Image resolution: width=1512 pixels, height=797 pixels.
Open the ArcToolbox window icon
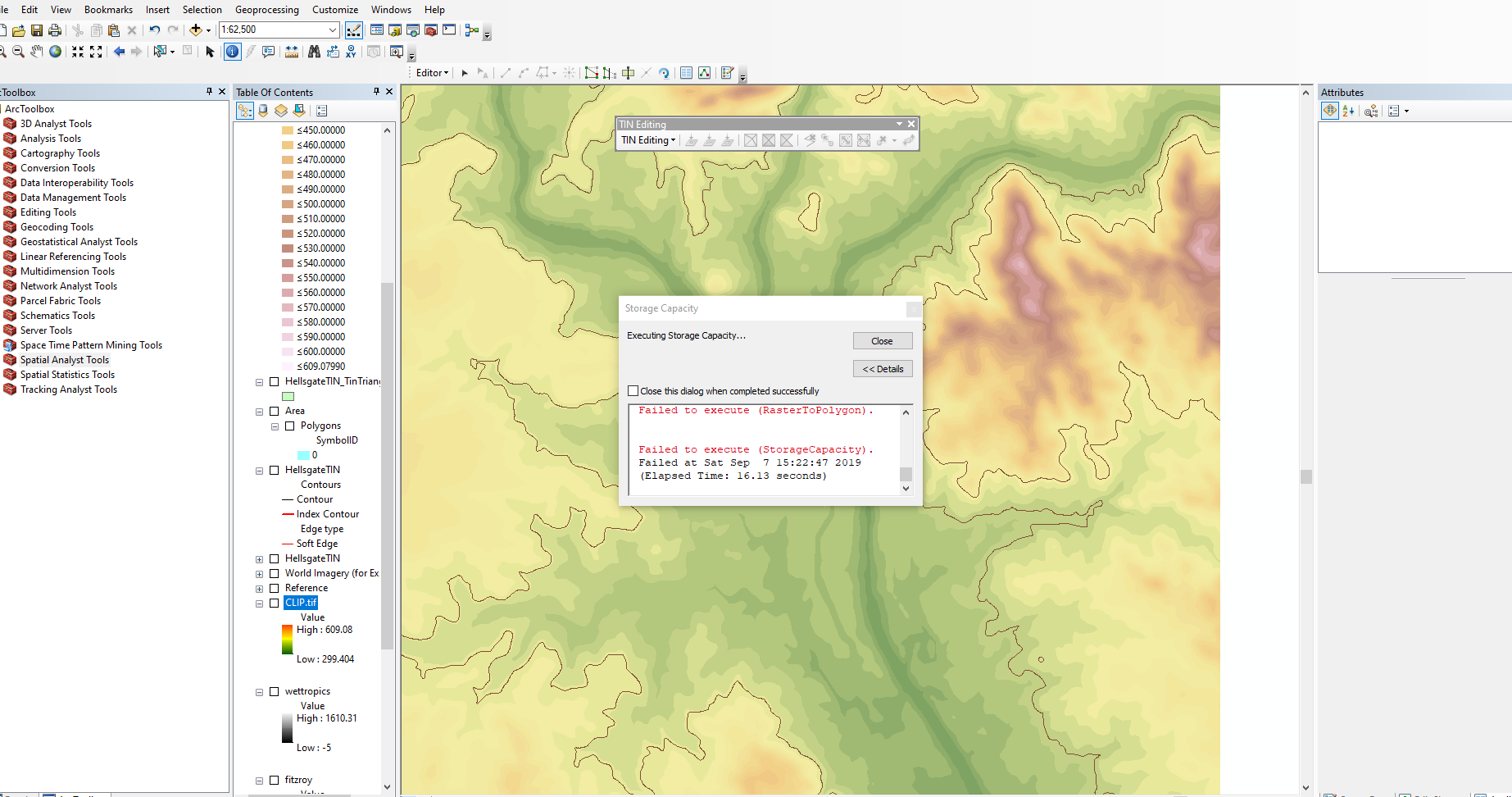[431, 30]
